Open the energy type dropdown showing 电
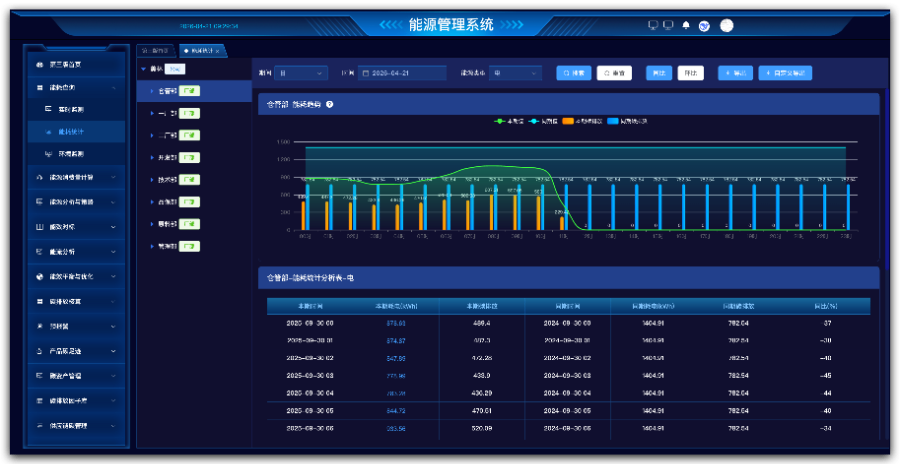The height and width of the screenshot is (464, 900). [x=515, y=74]
